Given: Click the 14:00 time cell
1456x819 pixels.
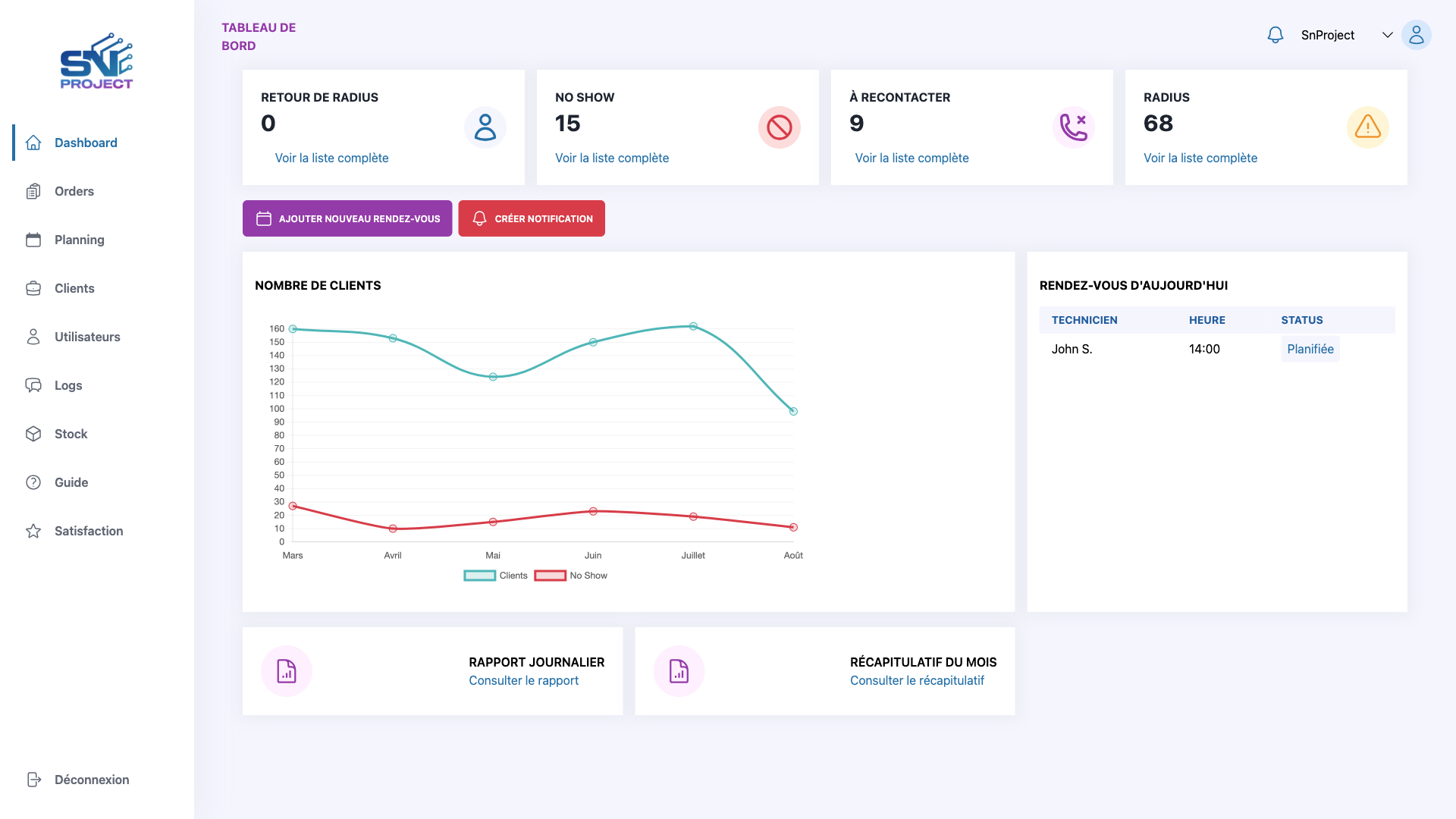Looking at the screenshot, I should tap(1204, 349).
